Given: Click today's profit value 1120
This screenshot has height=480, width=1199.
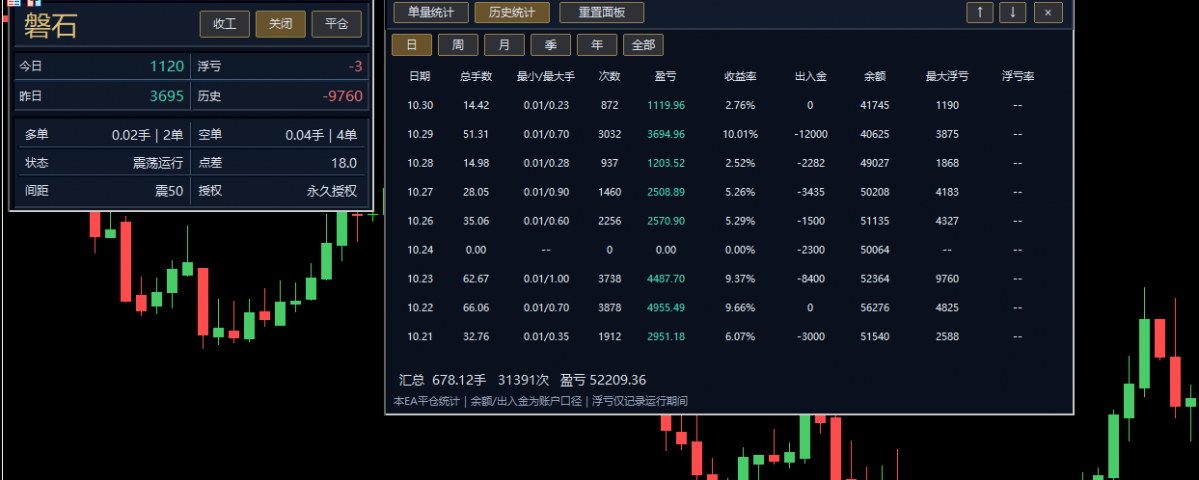Looking at the screenshot, I should click(167, 66).
